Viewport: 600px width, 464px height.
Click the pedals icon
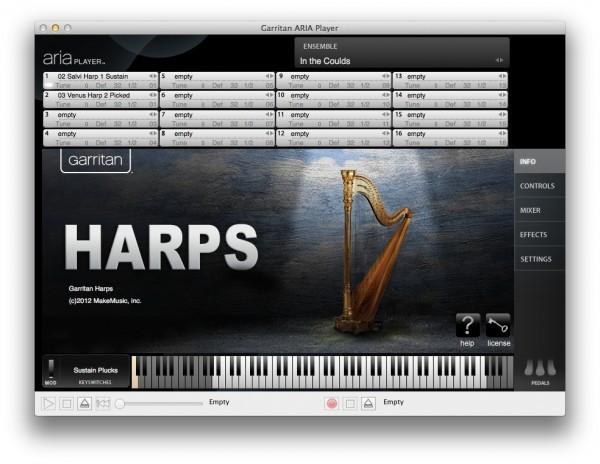click(540, 368)
